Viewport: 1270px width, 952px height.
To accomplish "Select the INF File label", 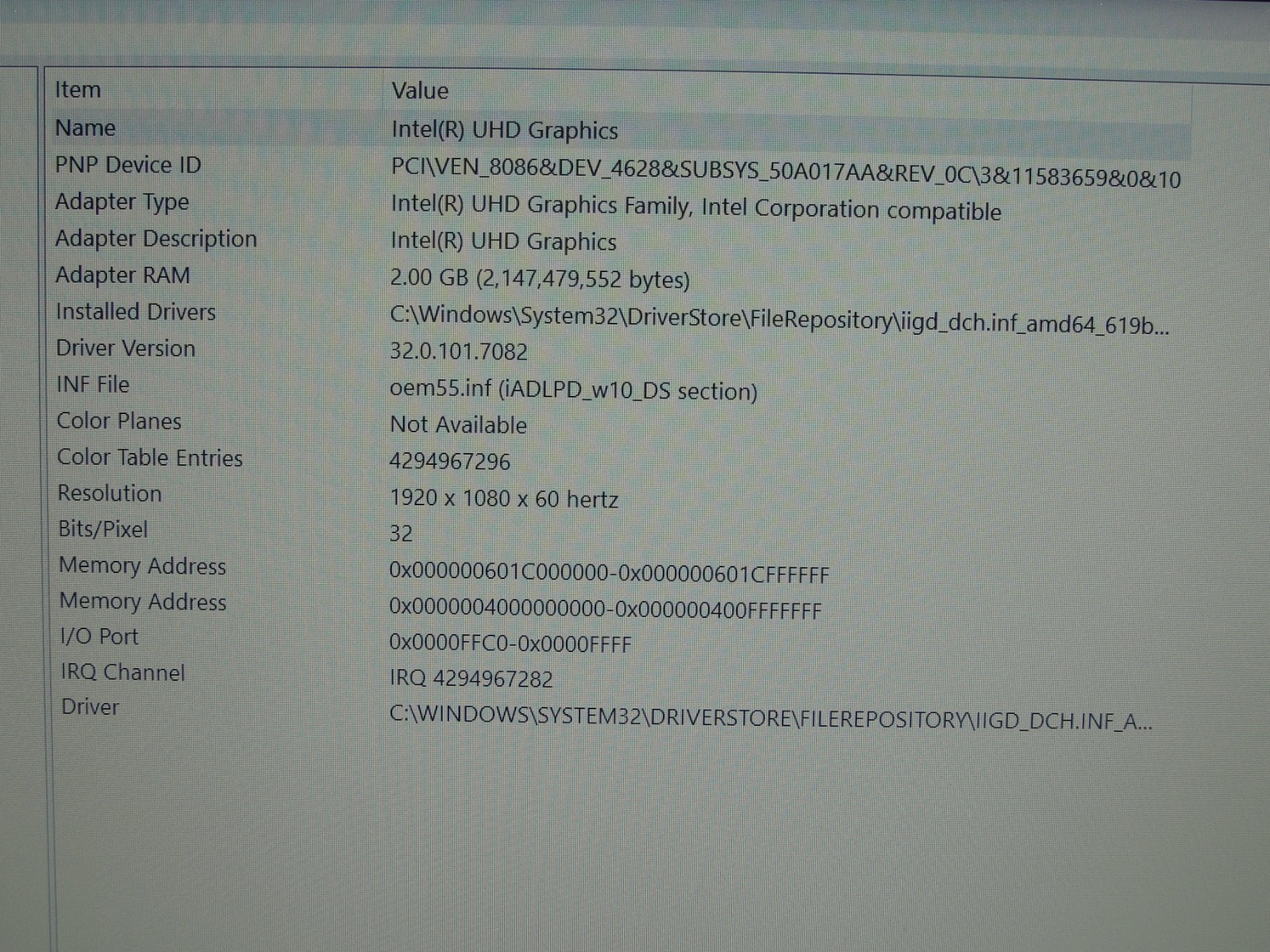I will 93,385.
